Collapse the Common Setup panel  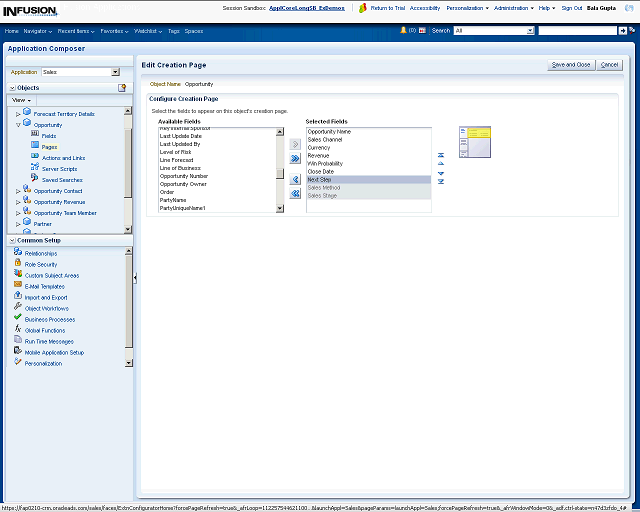coord(12,240)
